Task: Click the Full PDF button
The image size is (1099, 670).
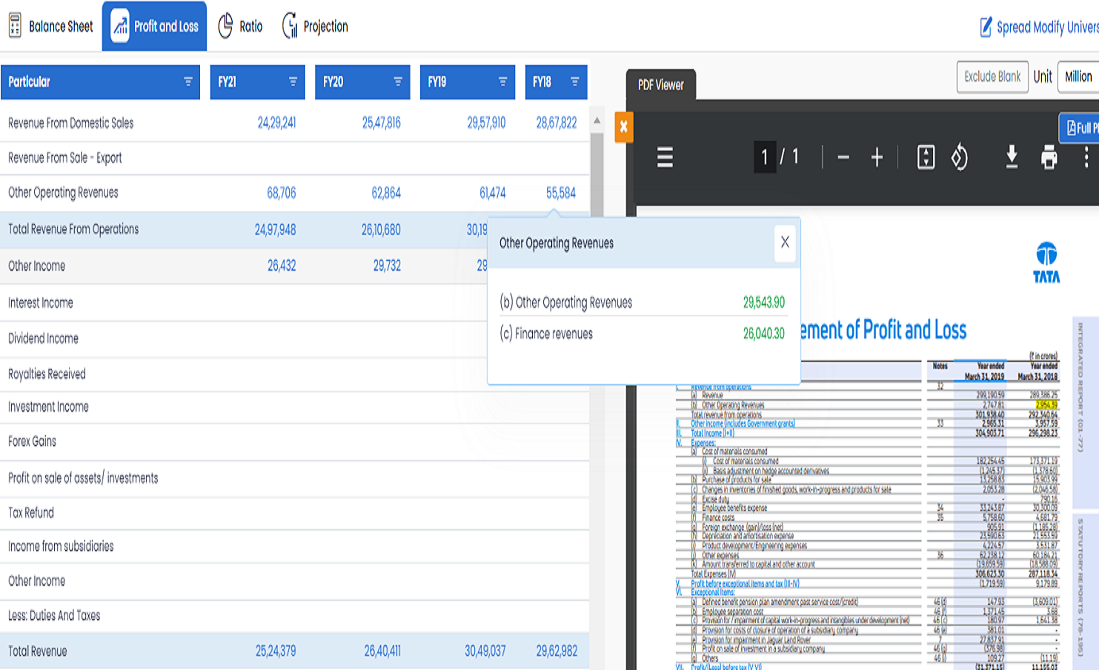Action: coord(1080,128)
